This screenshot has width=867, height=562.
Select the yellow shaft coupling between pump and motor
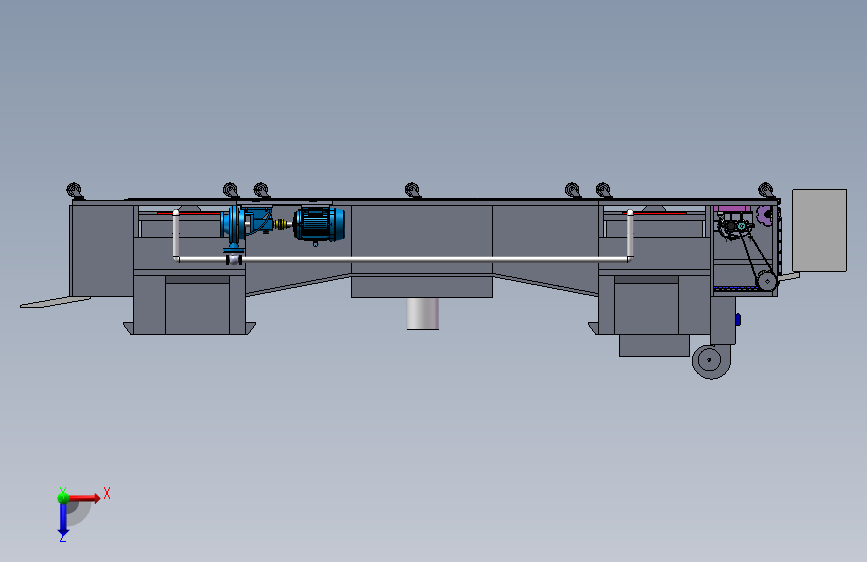click(281, 224)
